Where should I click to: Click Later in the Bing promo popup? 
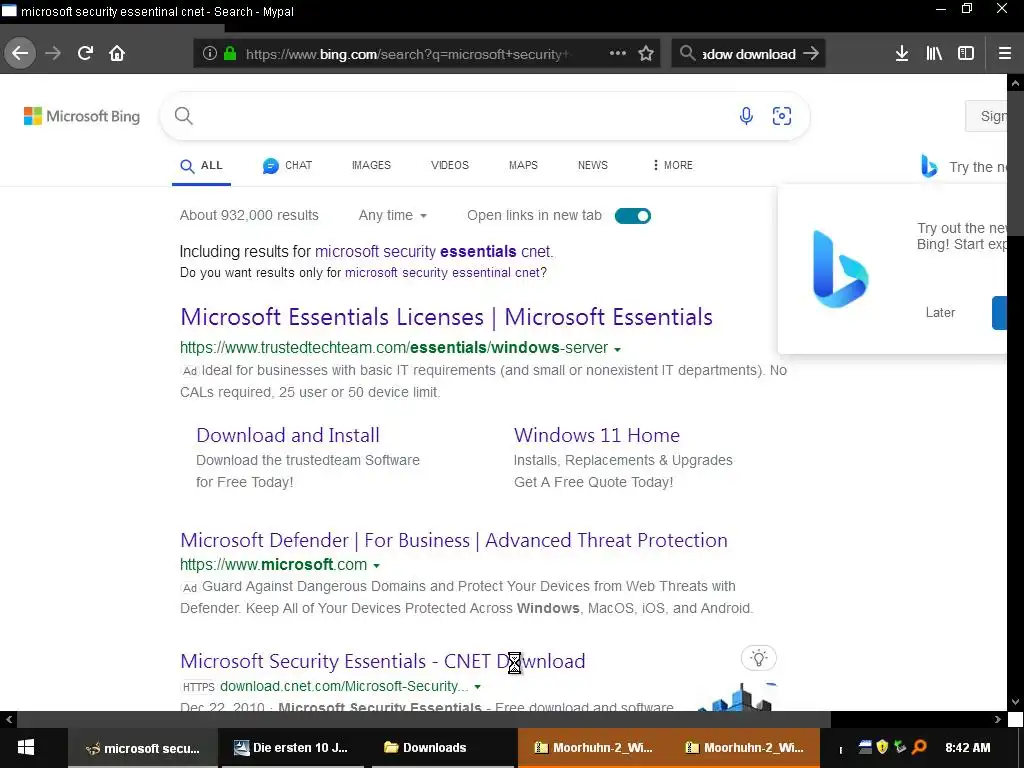click(940, 312)
